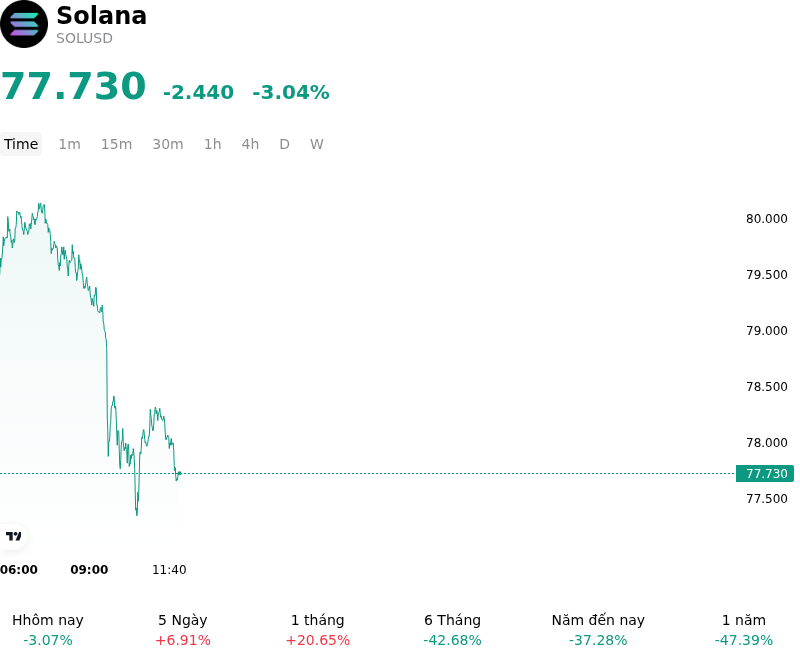Show the 1 năm performance range
800x660 pixels.
coord(743,630)
